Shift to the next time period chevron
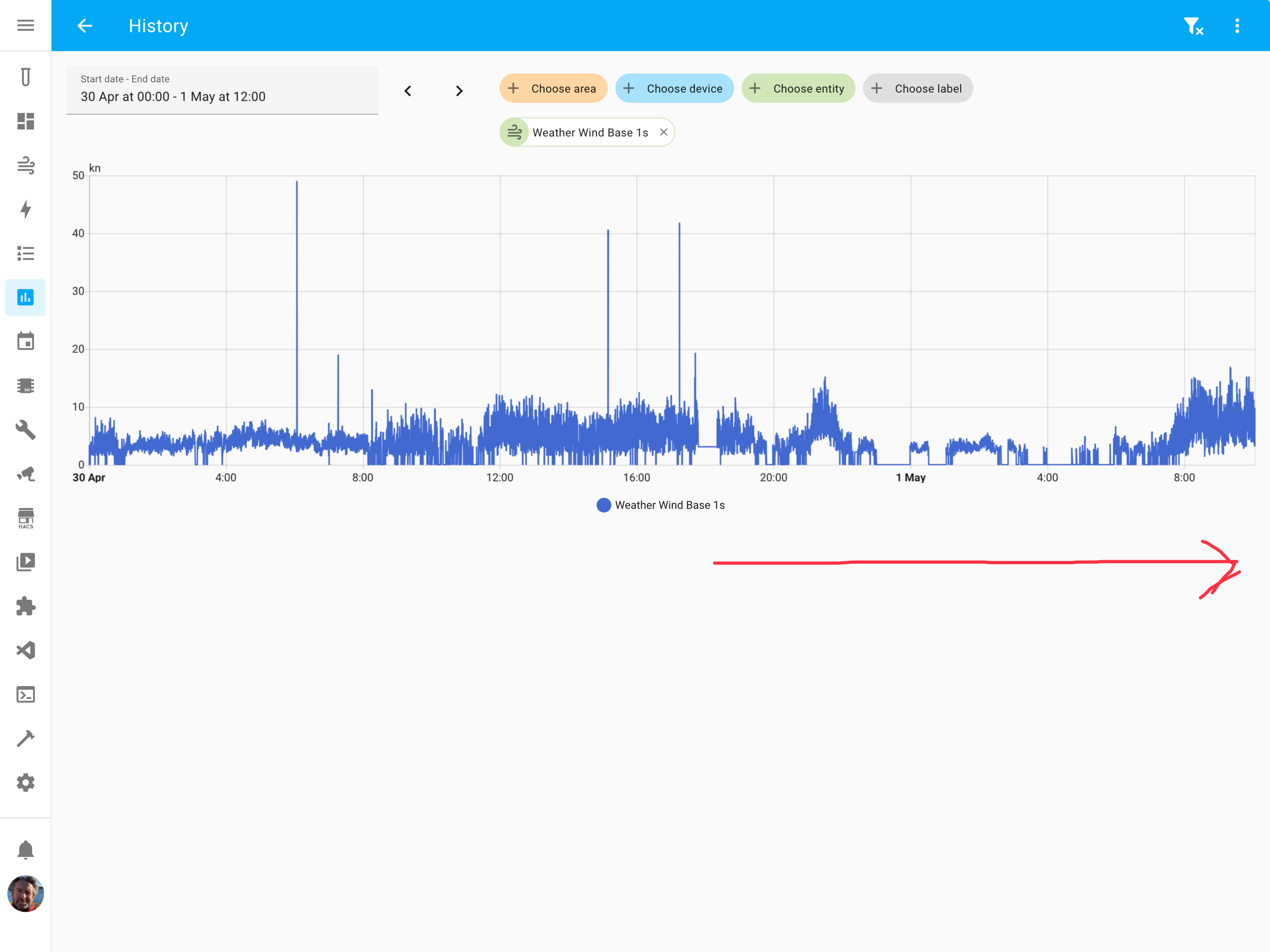The height and width of the screenshot is (952, 1270). coord(459,90)
